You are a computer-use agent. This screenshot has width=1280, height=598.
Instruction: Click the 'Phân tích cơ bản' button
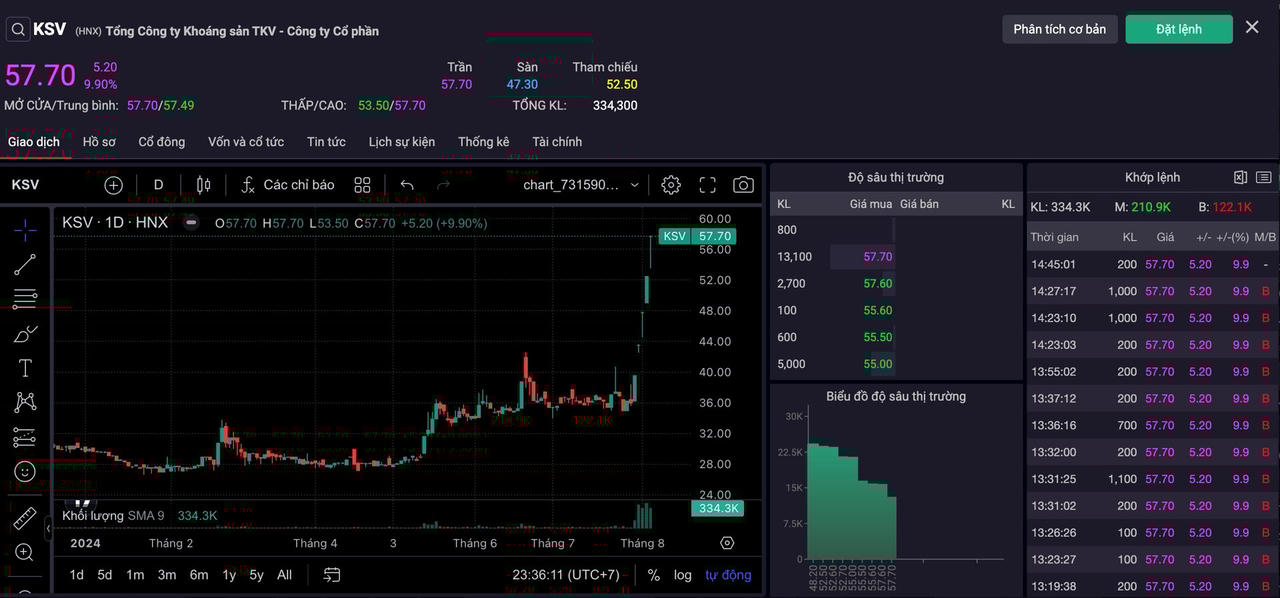[1059, 29]
